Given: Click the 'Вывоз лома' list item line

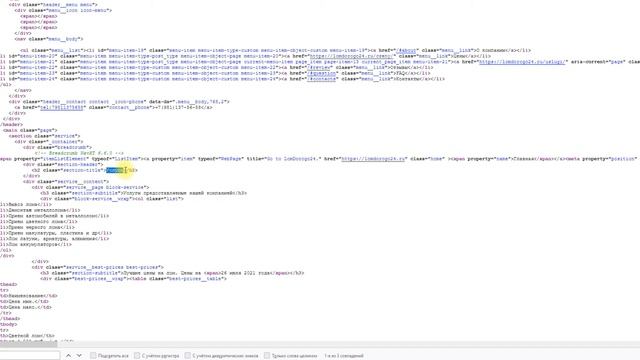Looking at the screenshot, I should (x=26, y=204).
